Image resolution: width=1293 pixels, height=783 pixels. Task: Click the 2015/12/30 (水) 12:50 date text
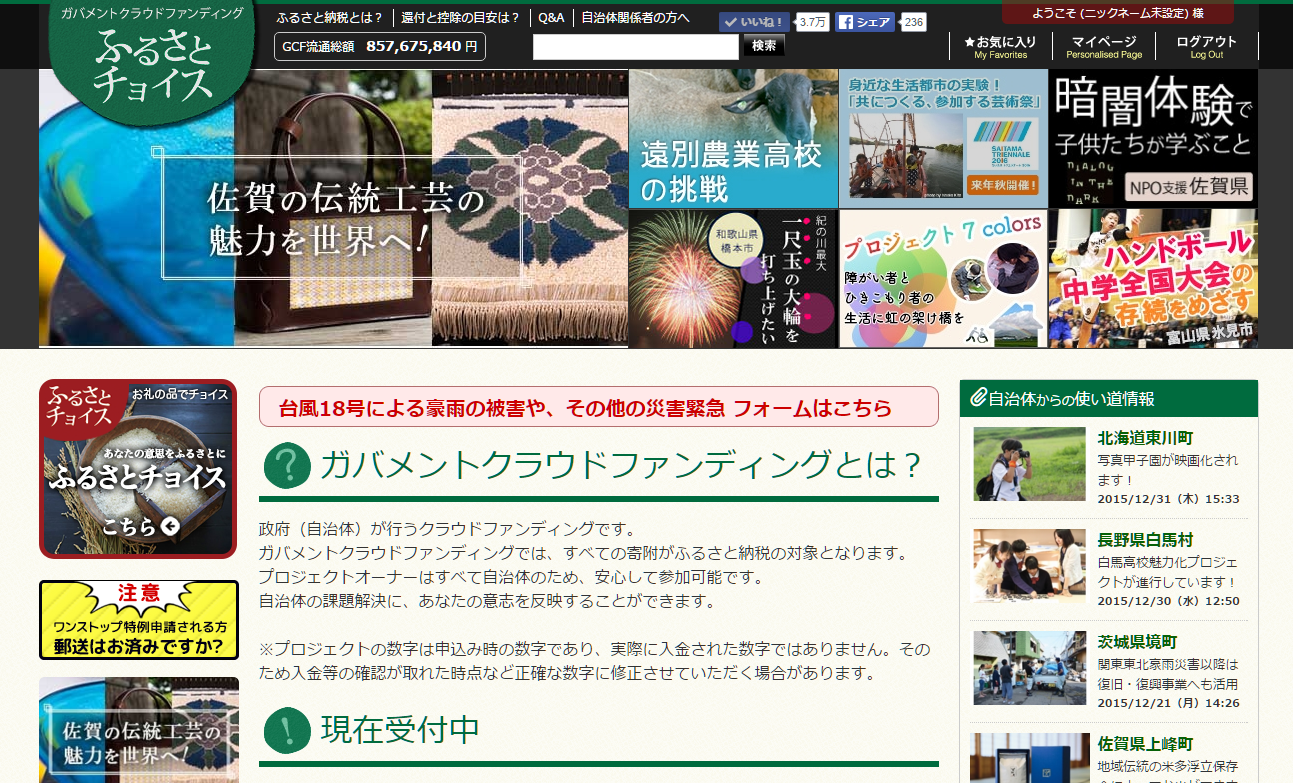pyautogui.click(x=1168, y=601)
